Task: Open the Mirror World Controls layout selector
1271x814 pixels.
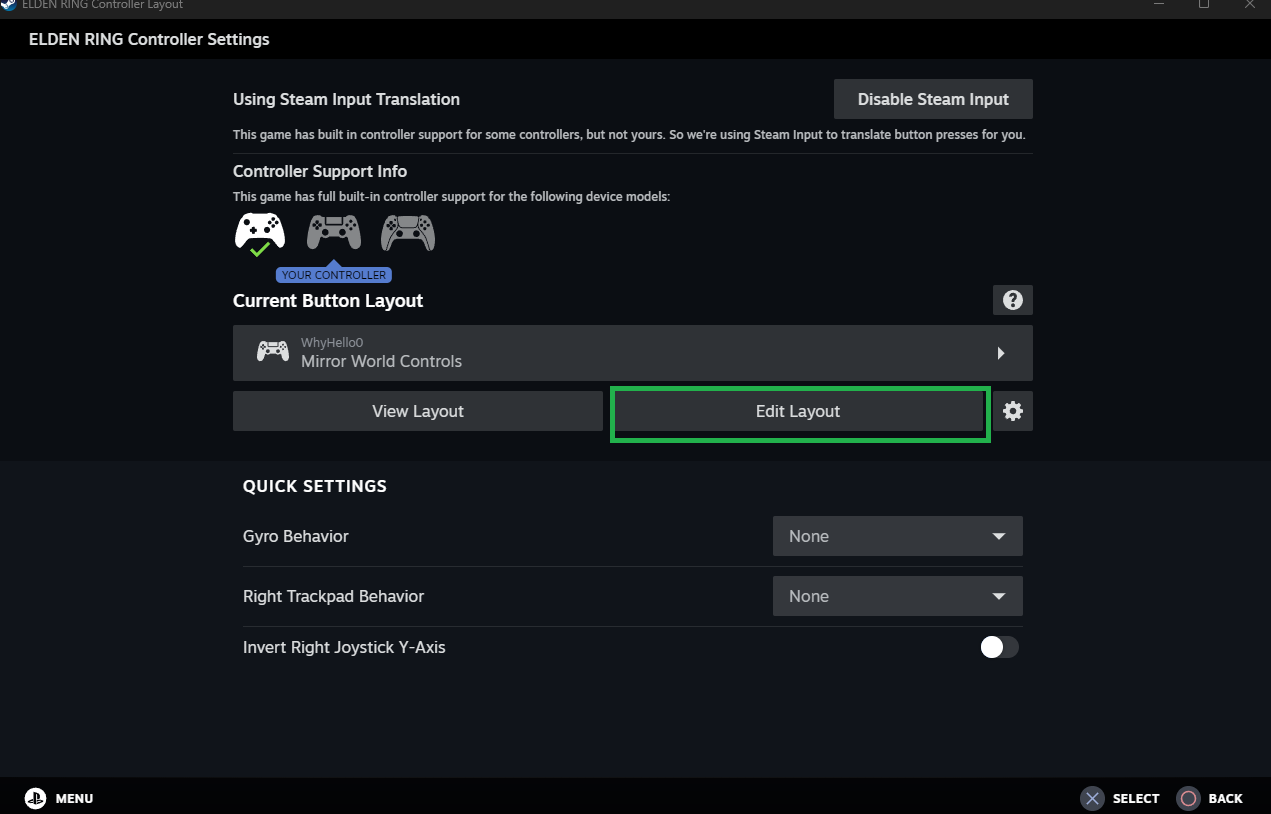Action: point(633,353)
